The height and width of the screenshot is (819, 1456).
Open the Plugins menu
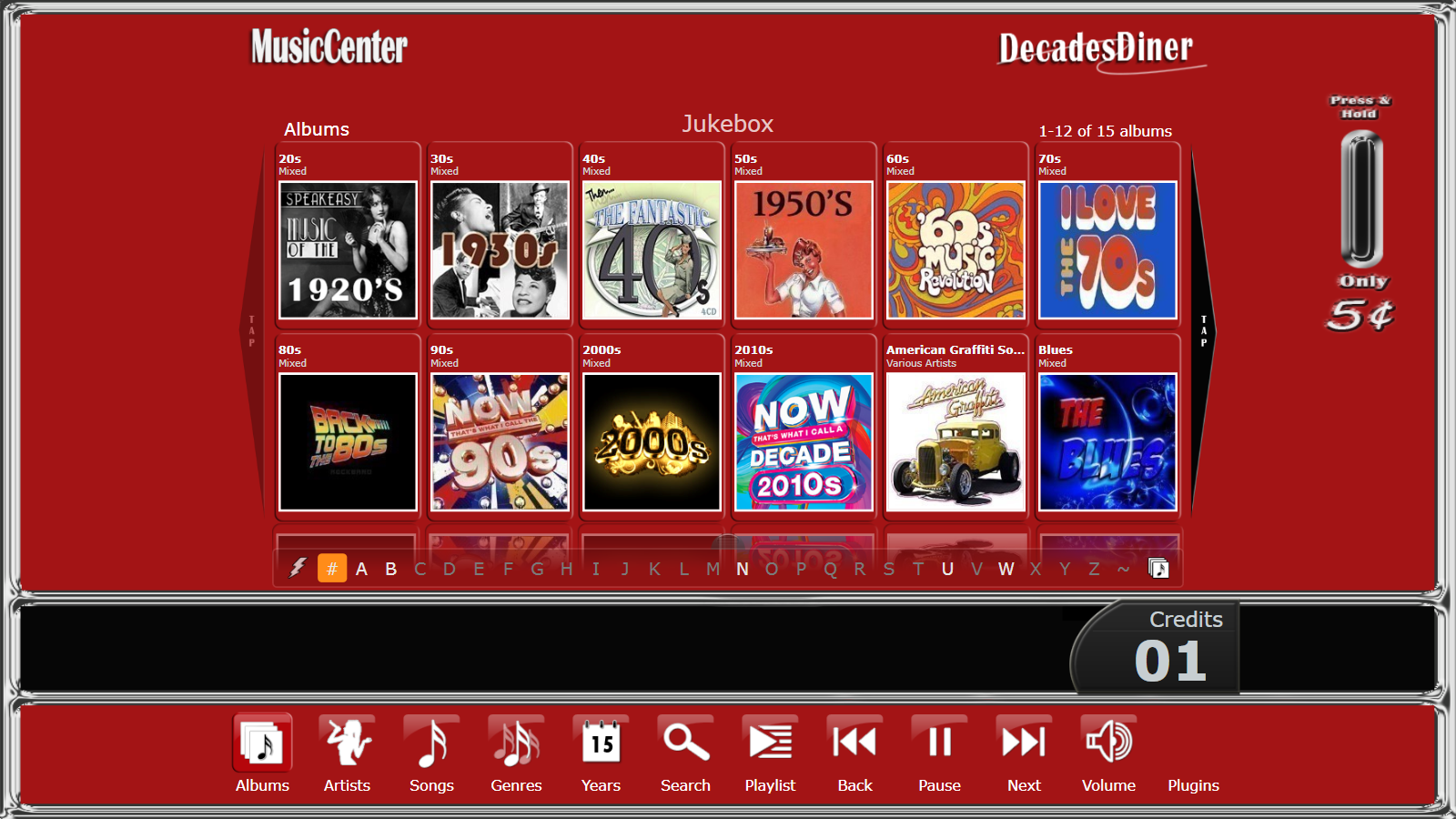[1193, 785]
